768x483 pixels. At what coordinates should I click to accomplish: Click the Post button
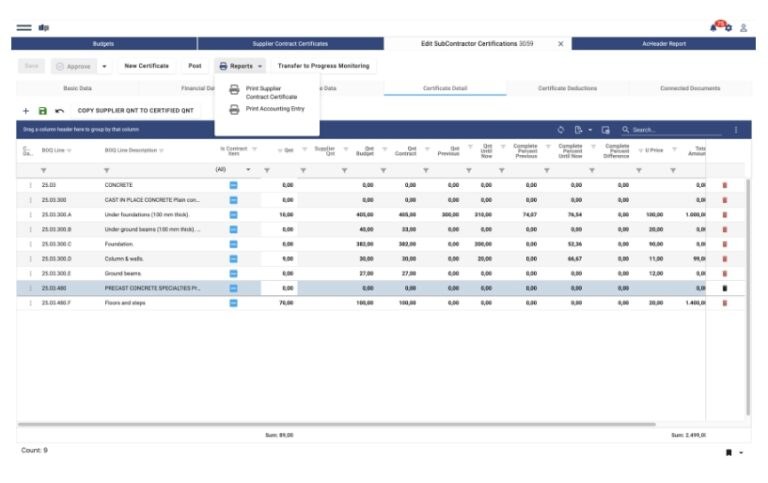(195, 66)
